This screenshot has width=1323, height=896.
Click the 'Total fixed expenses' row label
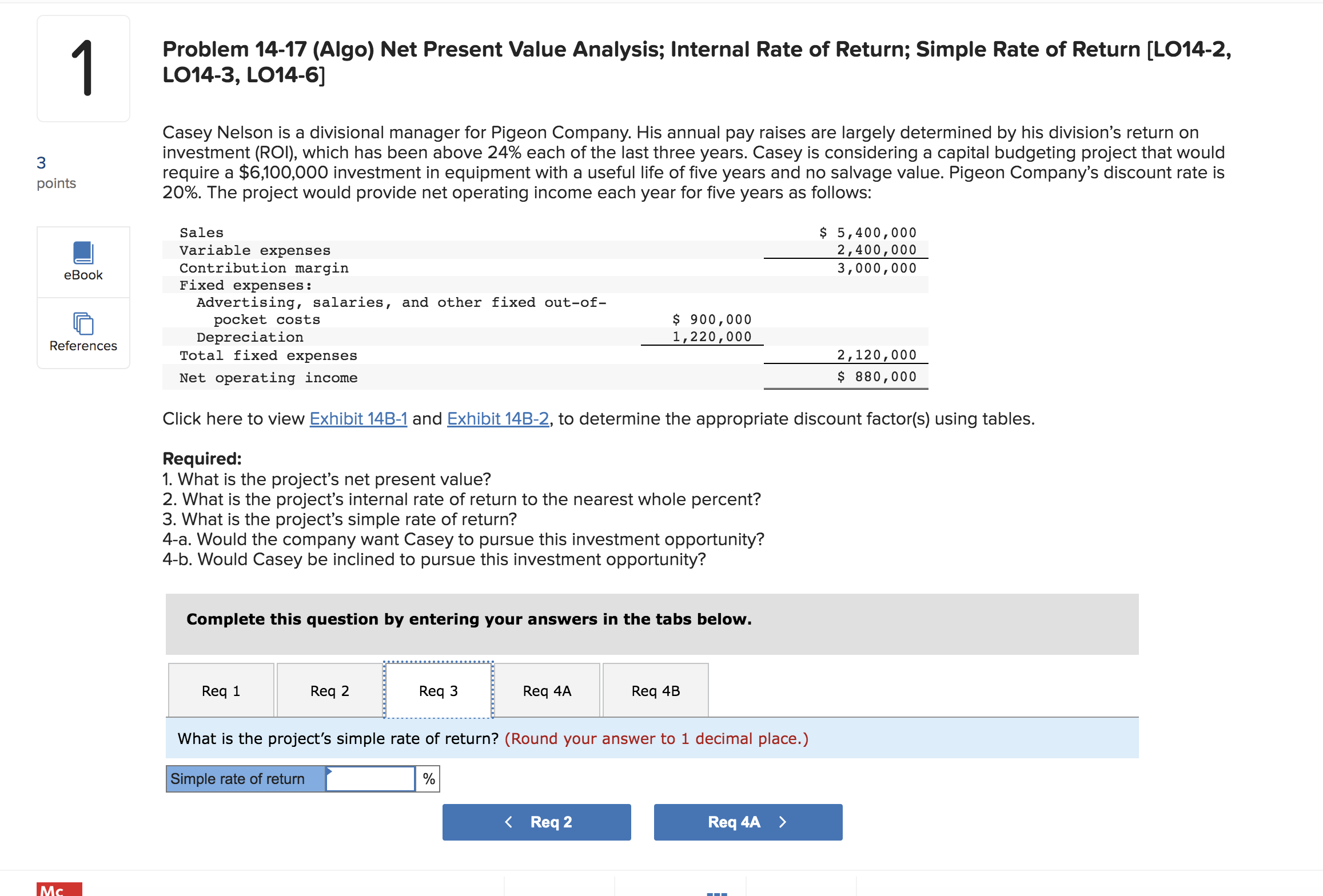tap(268, 355)
